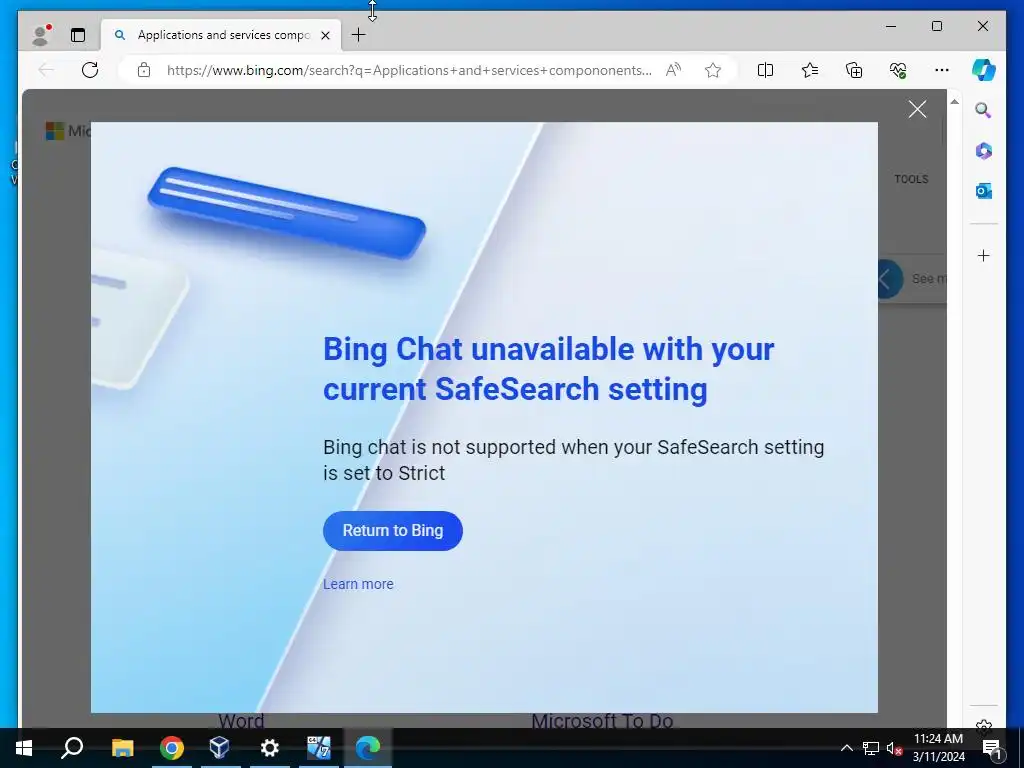Open File Explorer from taskbar

point(122,748)
